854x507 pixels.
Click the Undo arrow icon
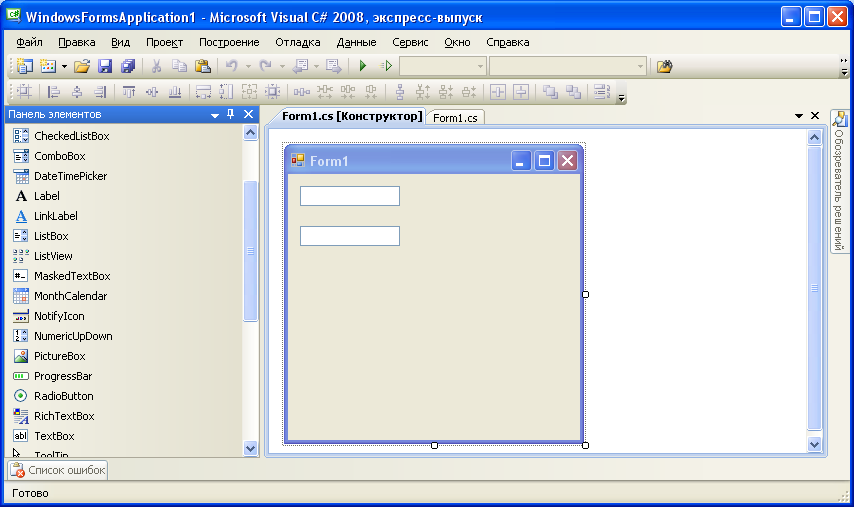(232, 66)
